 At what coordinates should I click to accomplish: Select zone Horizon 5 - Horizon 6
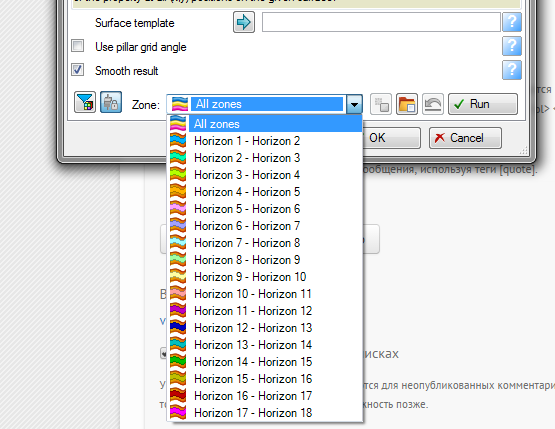(x=265, y=209)
